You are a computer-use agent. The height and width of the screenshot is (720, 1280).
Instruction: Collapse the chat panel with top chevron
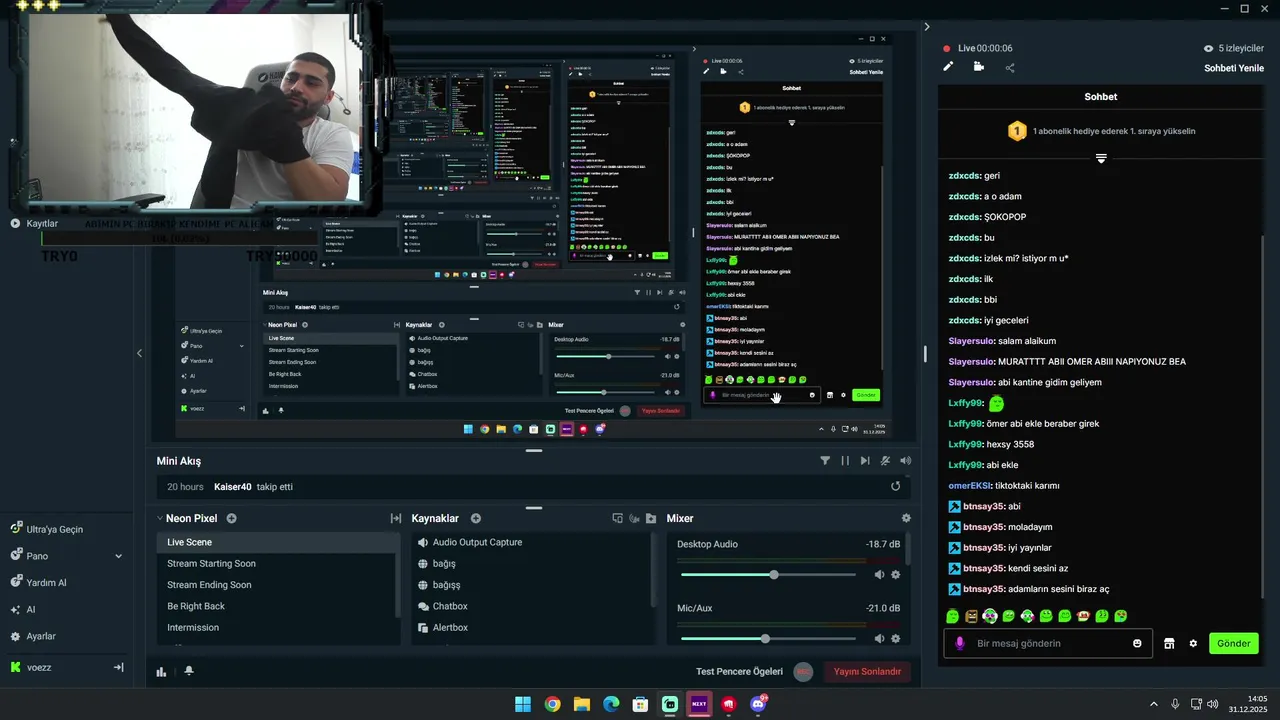927,27
